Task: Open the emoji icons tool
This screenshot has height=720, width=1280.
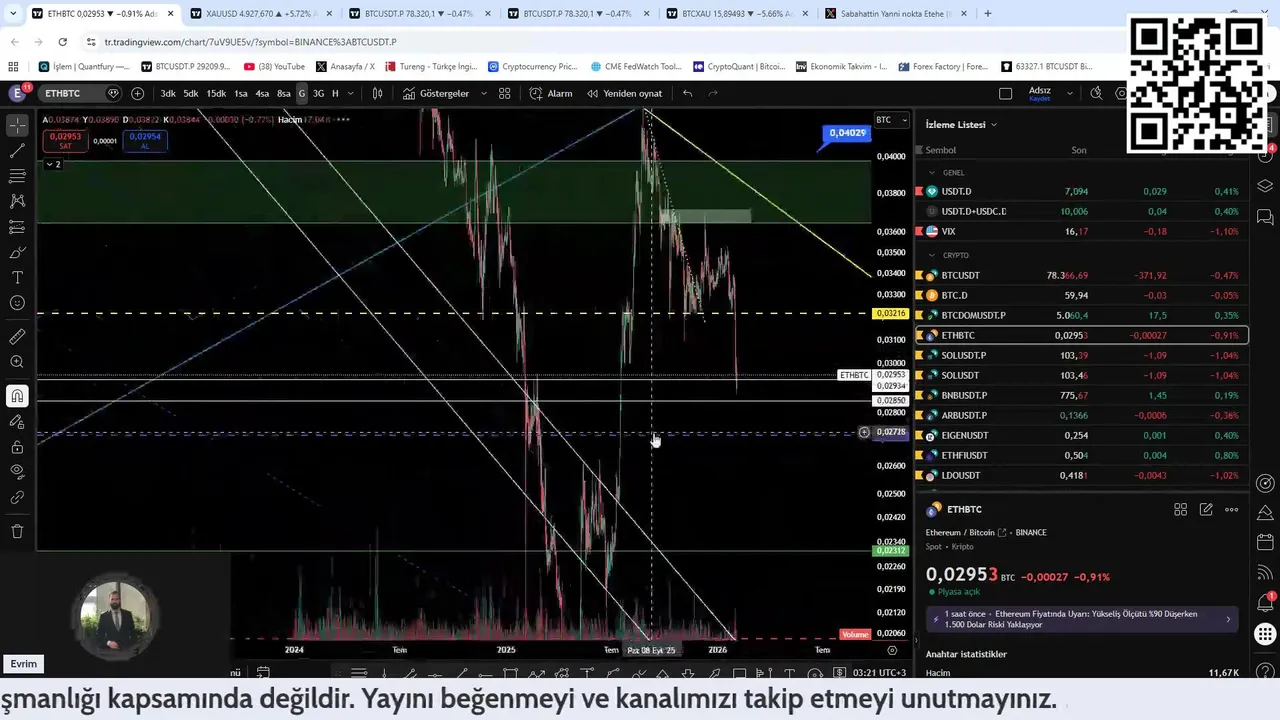Action: point(17,303)
